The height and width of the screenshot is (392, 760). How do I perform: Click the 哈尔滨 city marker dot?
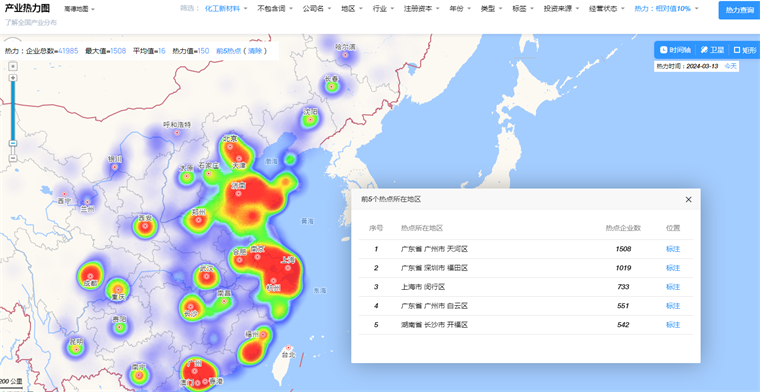coord(346,55)
